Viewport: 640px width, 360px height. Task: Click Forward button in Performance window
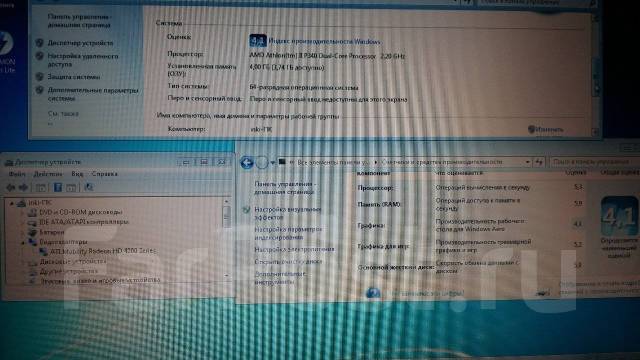(262, 163)
